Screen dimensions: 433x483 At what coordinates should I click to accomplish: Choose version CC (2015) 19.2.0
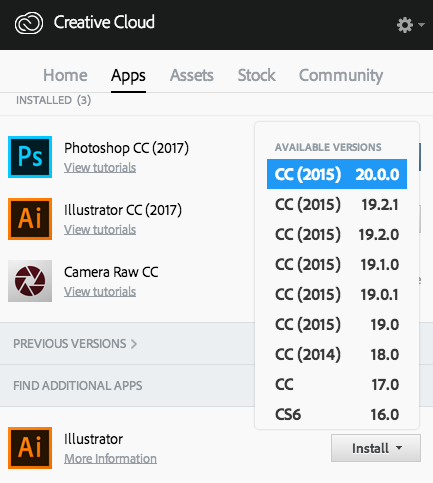point(337,234)
